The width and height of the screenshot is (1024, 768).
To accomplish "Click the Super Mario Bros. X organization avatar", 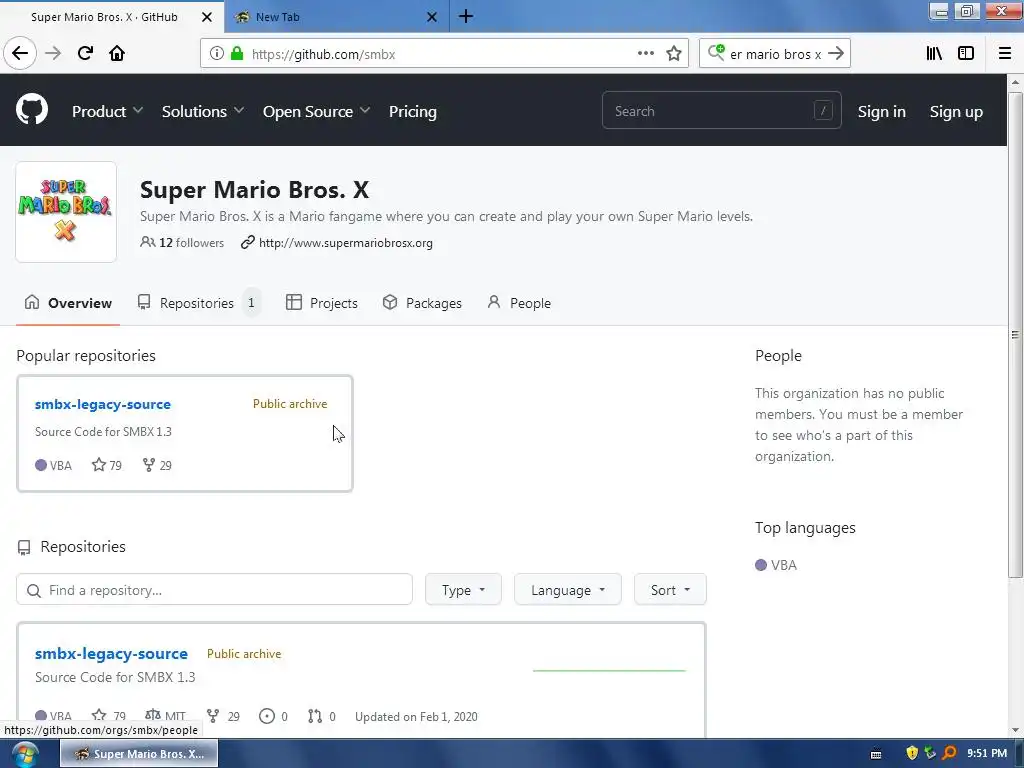I will 66,212.
